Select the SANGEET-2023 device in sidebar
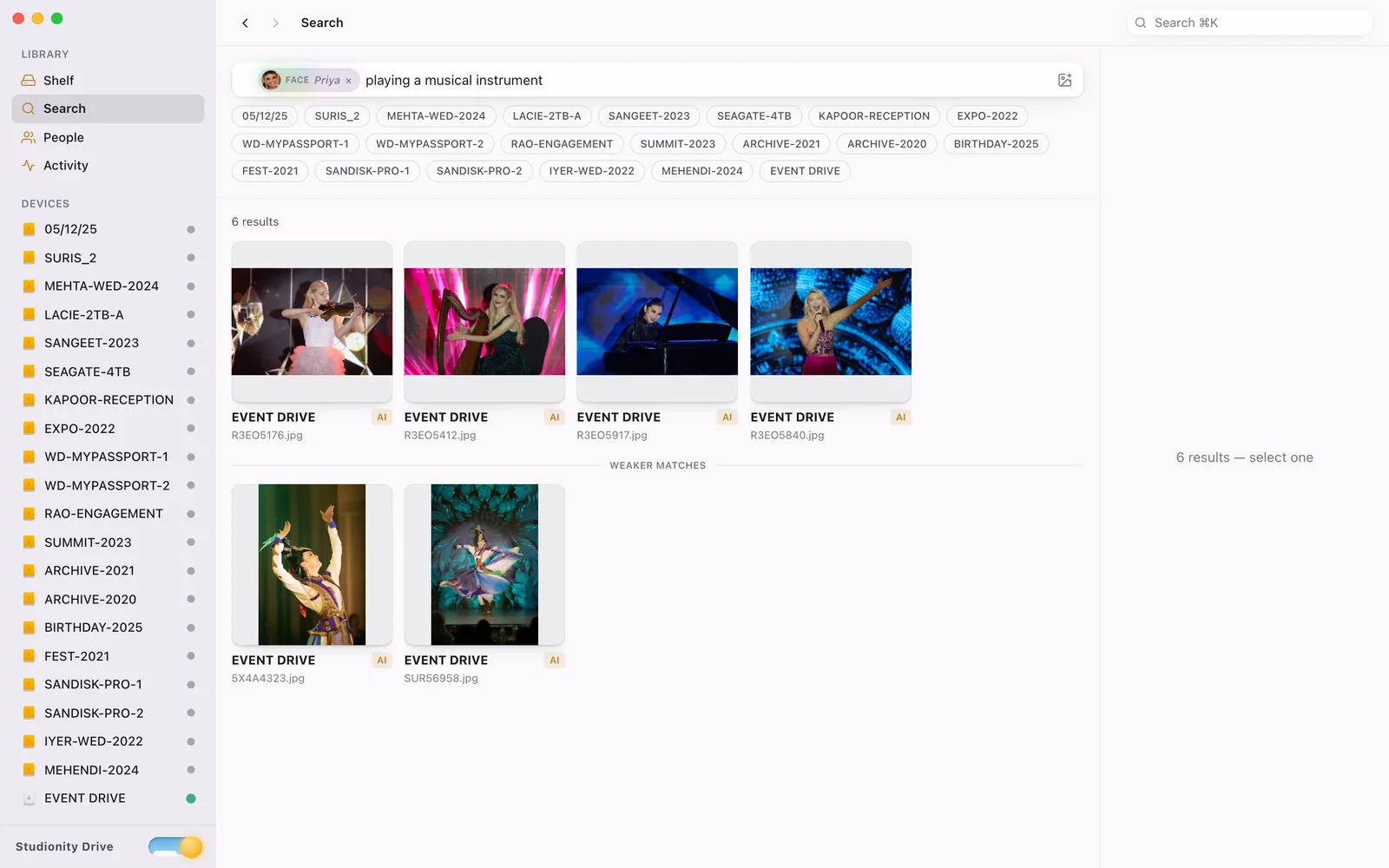This screenshot has height=868, width=1389. click(108, 343)
